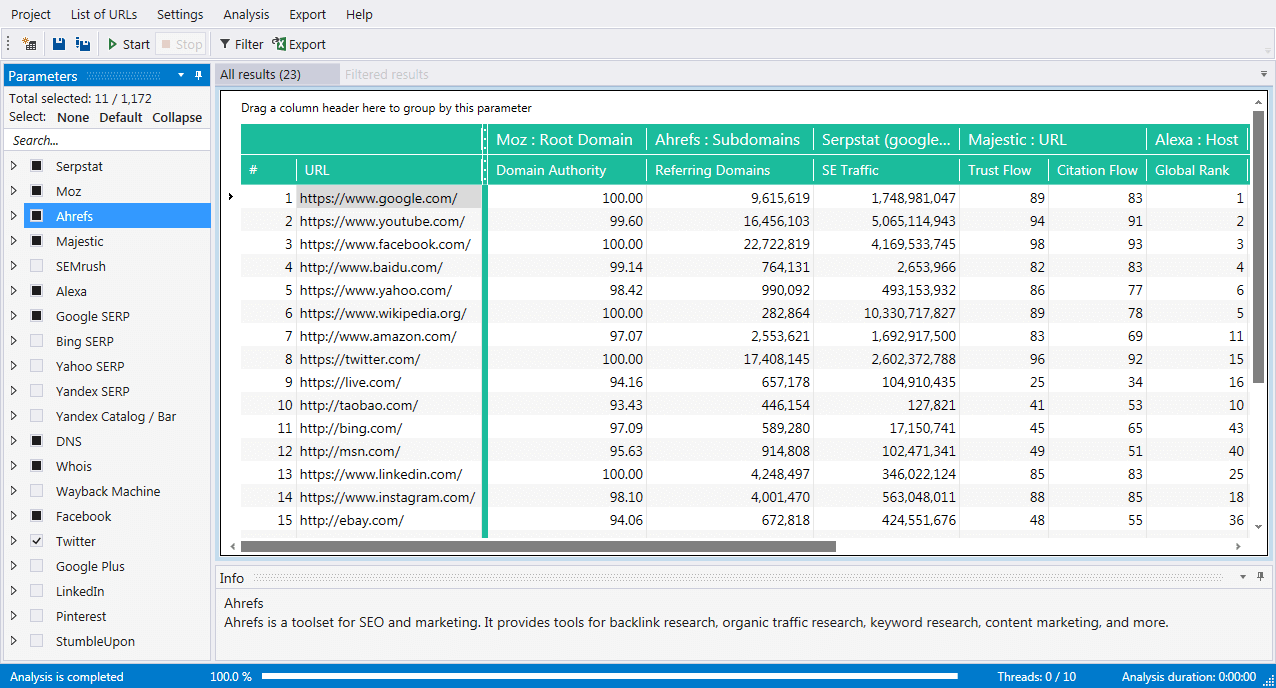The height and width of the screenshot is (688, 1276).
Task: Pin the Parameters panel
Action: pos(198,76)
